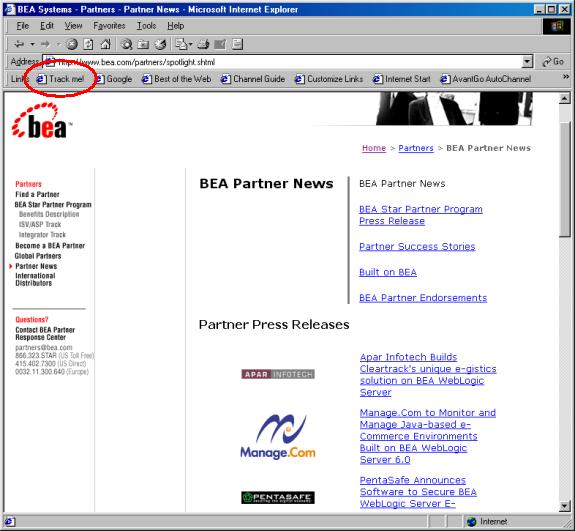Click the Refresh page toolbar icon
Viewport: 575px width, 531px height.
[x=88, y=44]
